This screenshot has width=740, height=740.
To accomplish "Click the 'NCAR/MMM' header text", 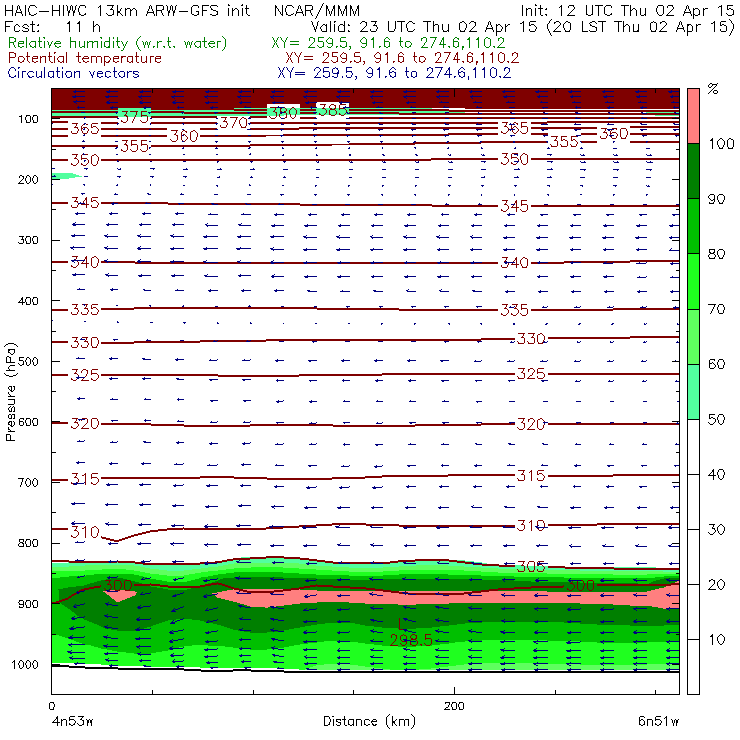I will (x=317, y=11).
